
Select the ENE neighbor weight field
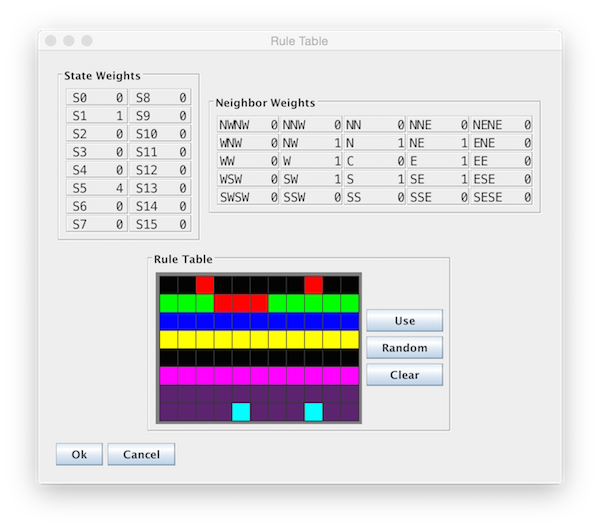click(501, 142)
